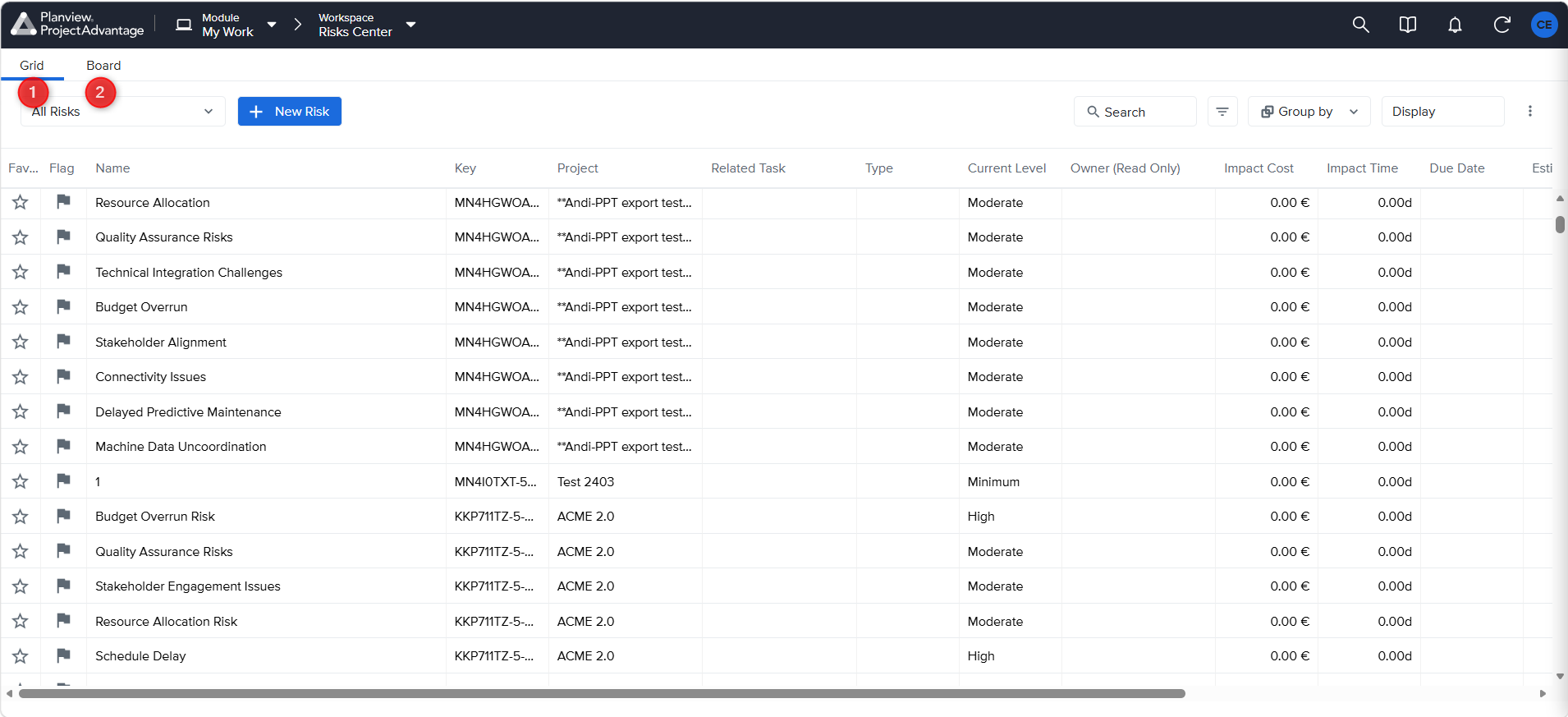
Task: Favorite Delayed Predictive Maintenance star
Action: click(x=21, y=411)
